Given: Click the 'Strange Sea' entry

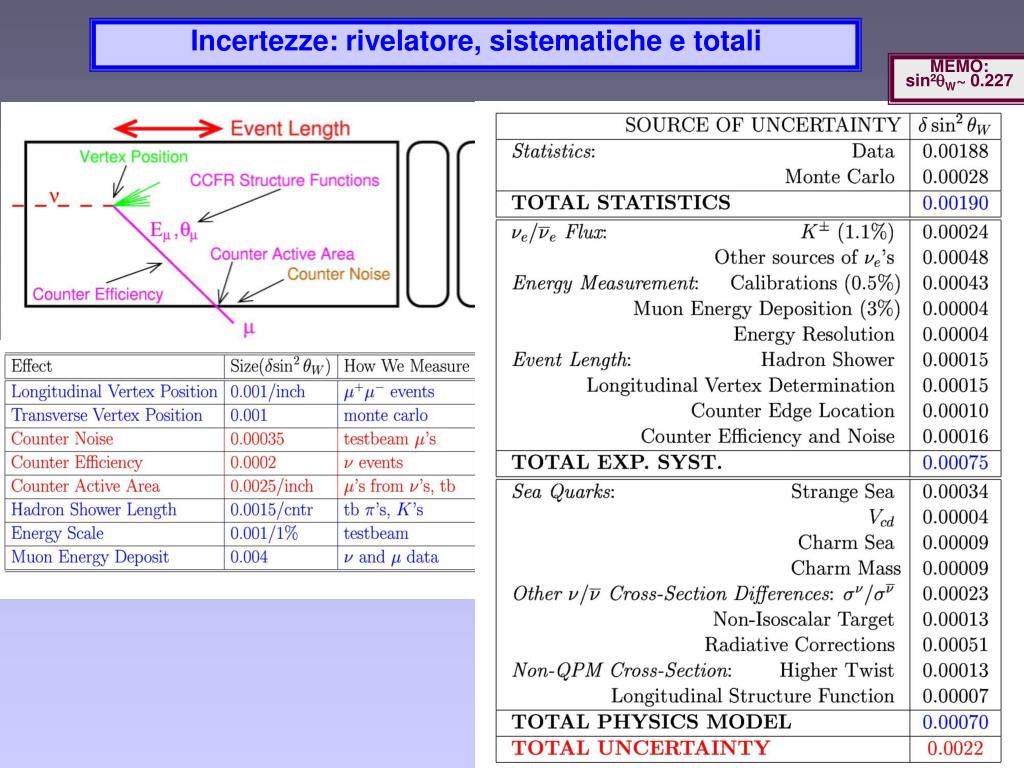Looking at the screenshot, I should point(842,491).
